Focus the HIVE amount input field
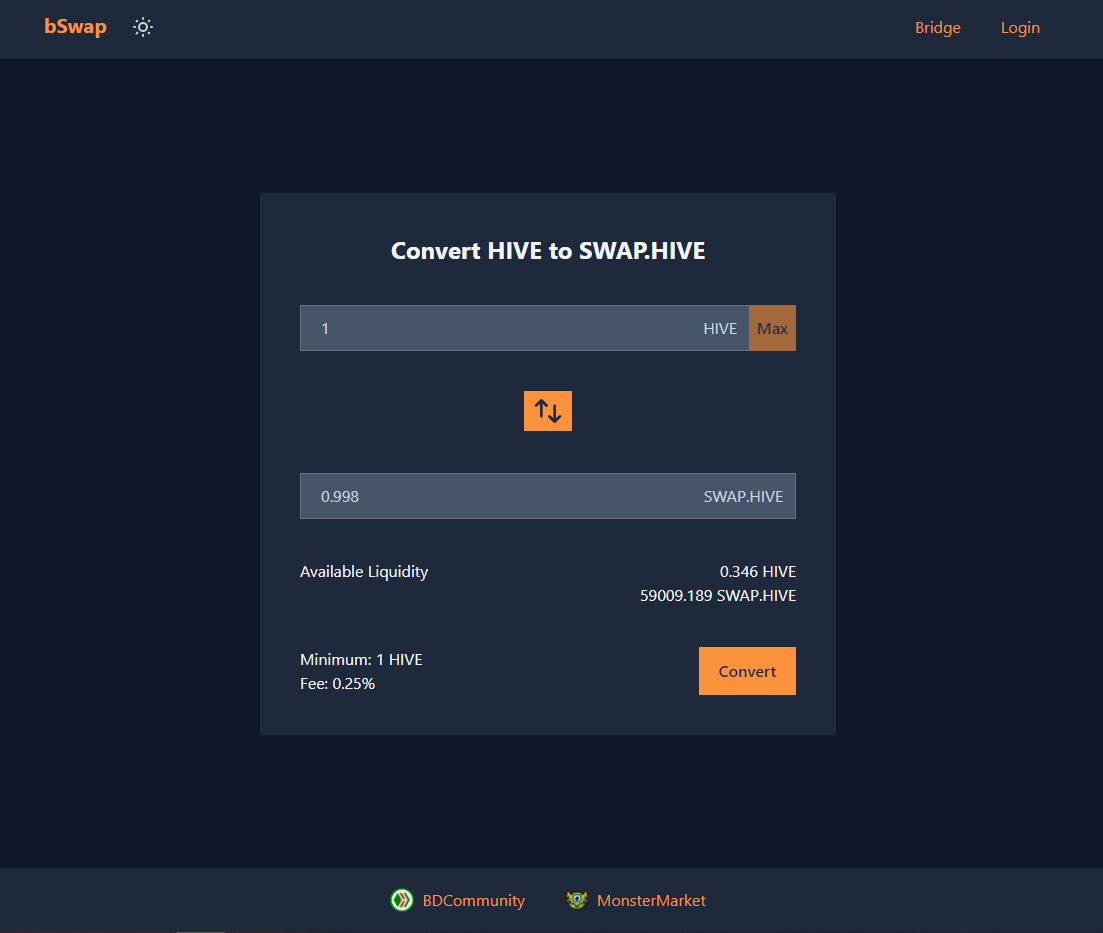This screenshot has height=933, width=1103. pyautogui.click(x=525, y=328)
